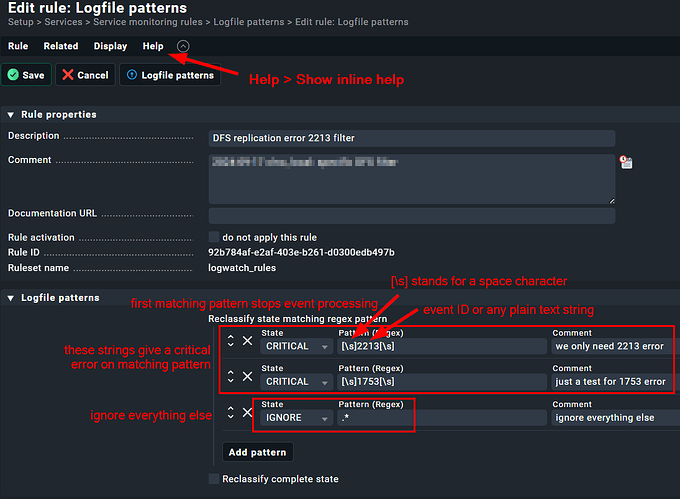The image size is (680, 499).
Task: Click the chevron icon beside Help menu
Action: pos(182,46)
